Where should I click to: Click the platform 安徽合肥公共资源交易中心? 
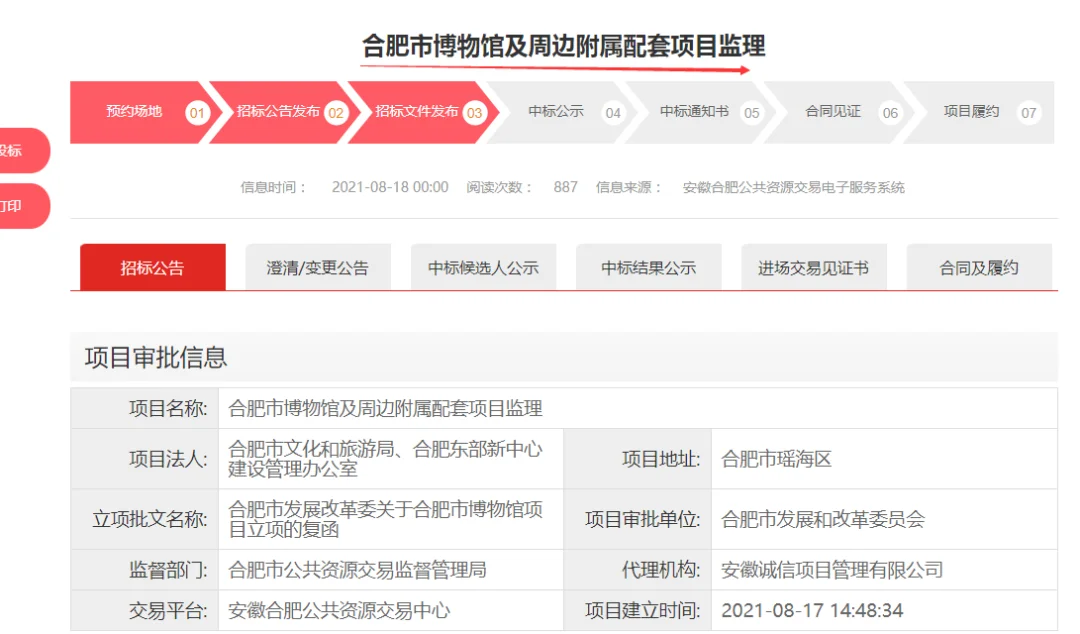(339, 611)
